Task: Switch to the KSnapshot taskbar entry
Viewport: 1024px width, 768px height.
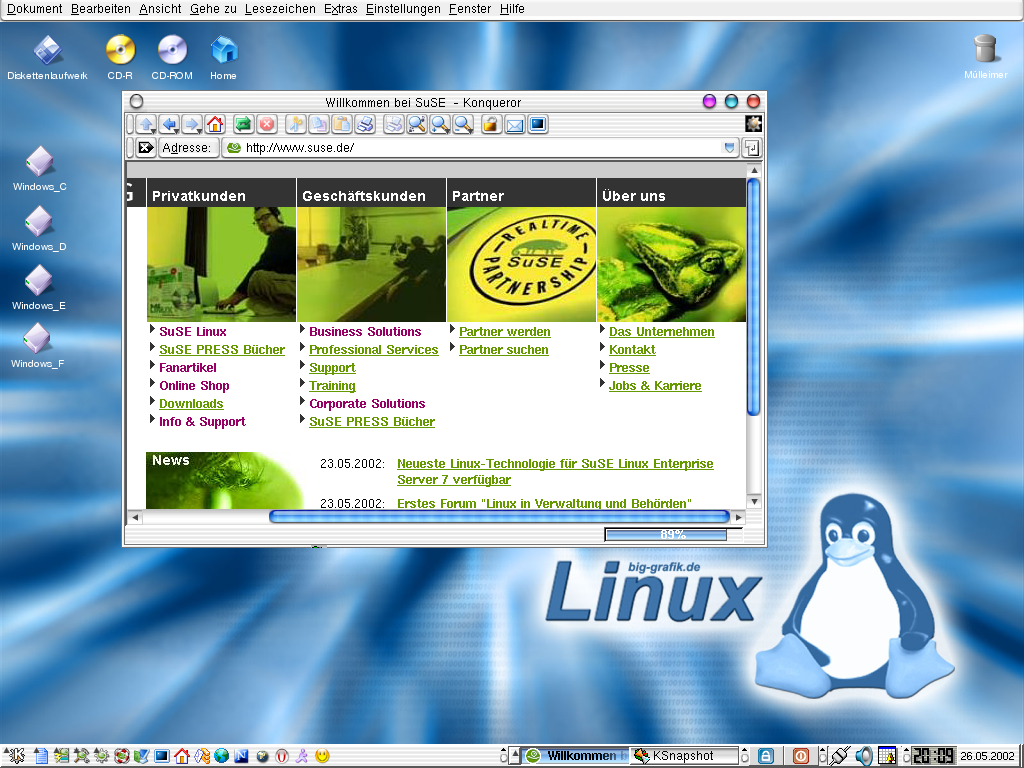Action: 684,756
